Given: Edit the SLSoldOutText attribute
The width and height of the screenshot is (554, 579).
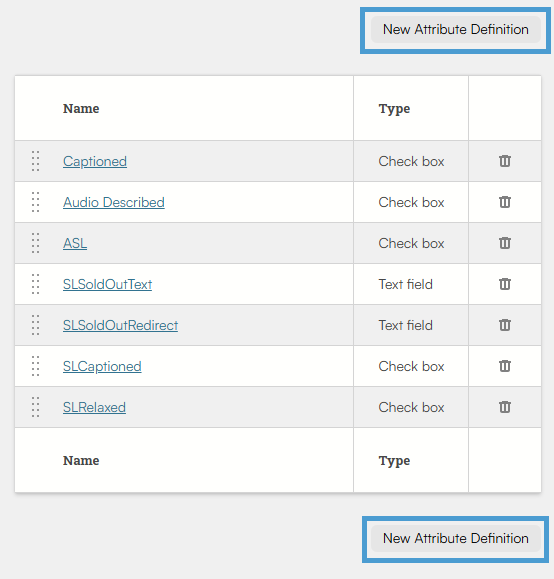Looking at the screenshot, I should [x=107, y=284].
